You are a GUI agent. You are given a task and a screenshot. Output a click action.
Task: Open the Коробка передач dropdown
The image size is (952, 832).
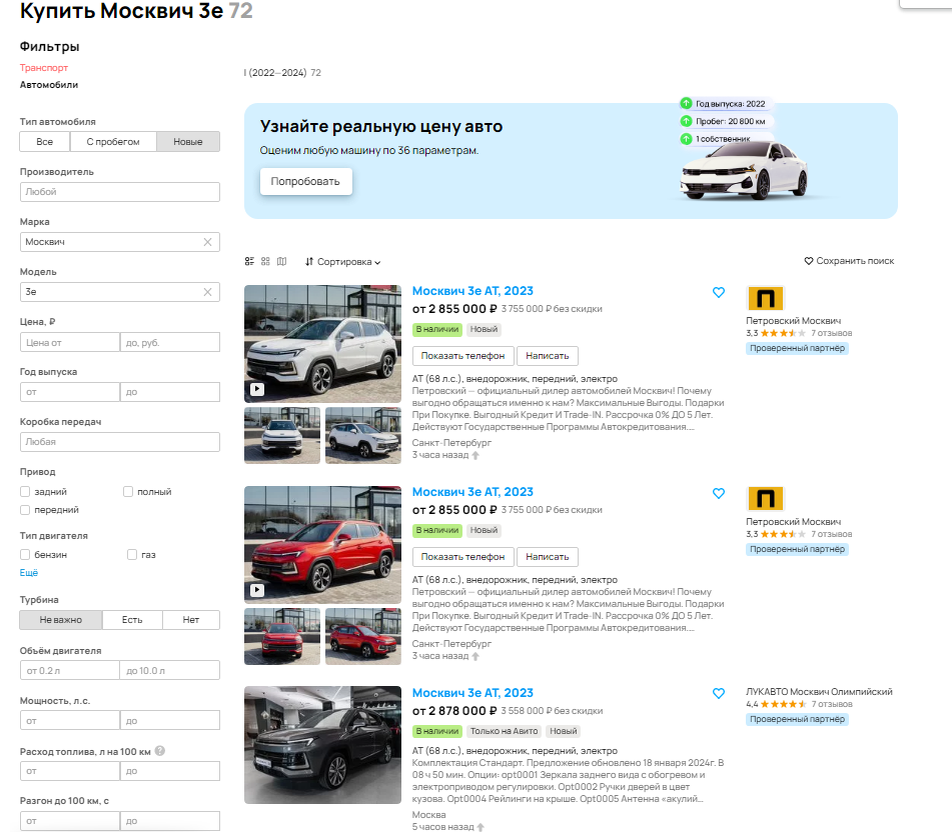(x=120, y=442)
